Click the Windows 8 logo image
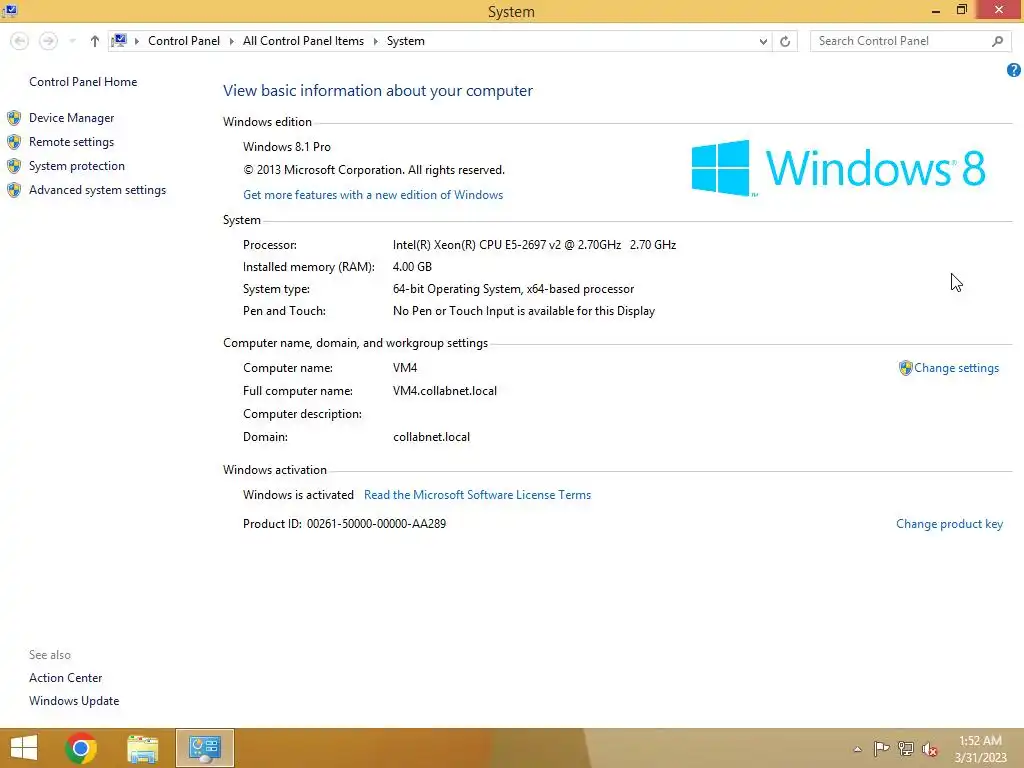The width and height of the screenshot is (1024, 768). tap(839, 168)
